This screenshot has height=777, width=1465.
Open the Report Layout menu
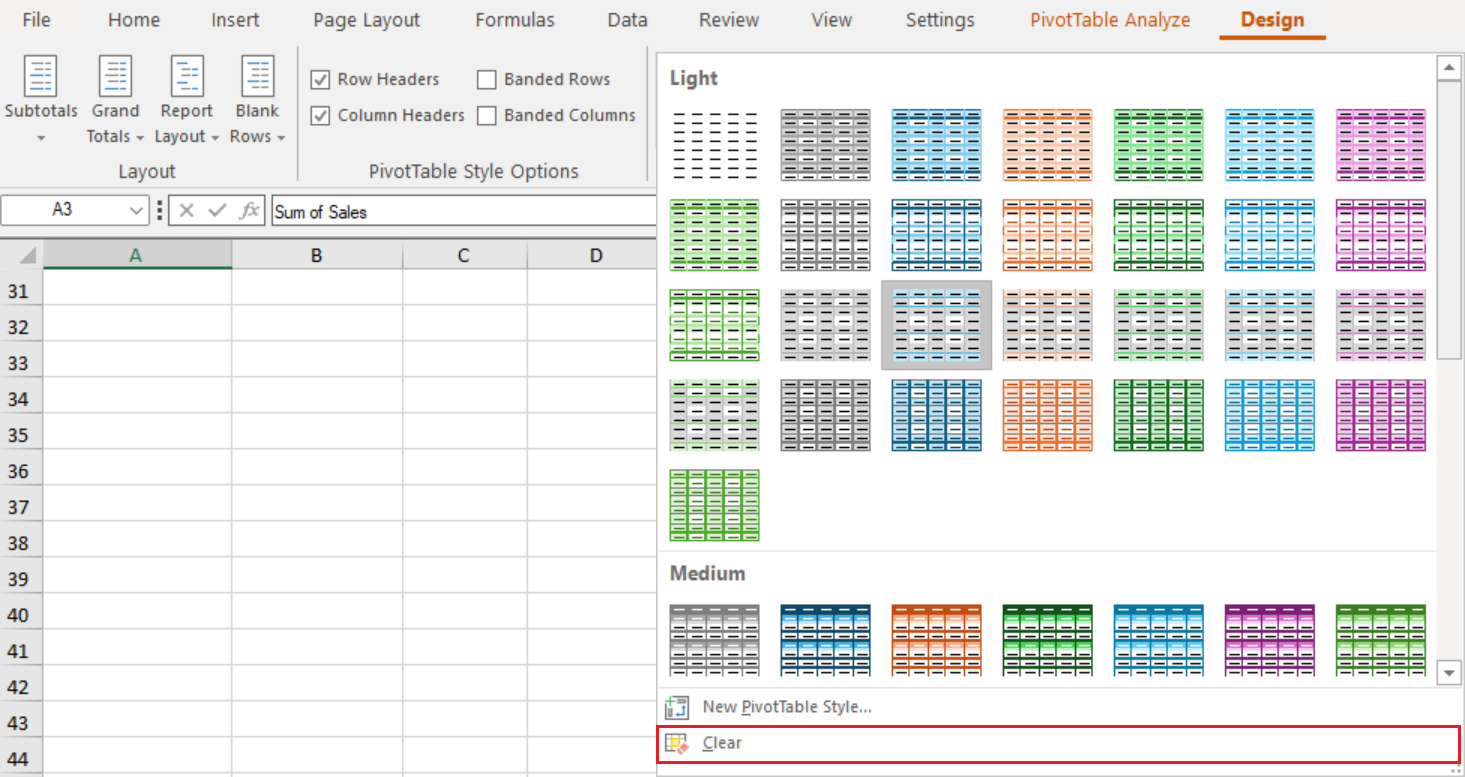point(187,100)
